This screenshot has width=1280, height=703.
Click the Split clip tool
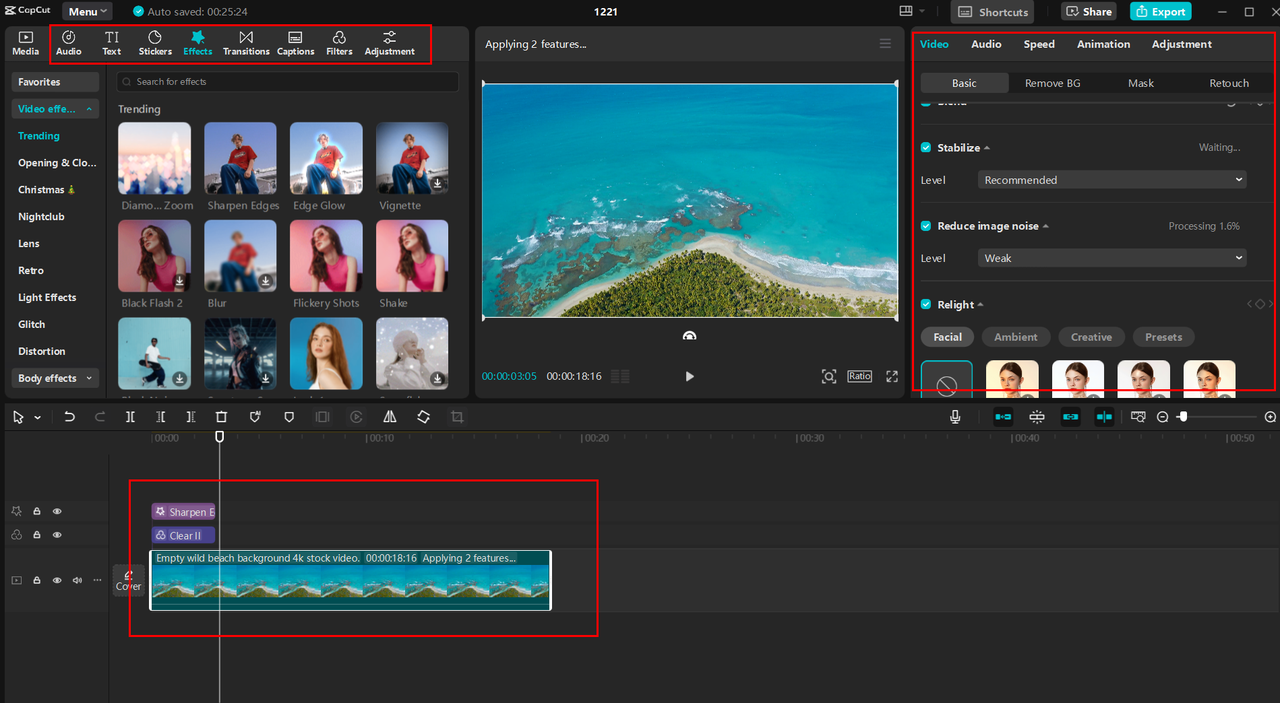pos(130,417)
